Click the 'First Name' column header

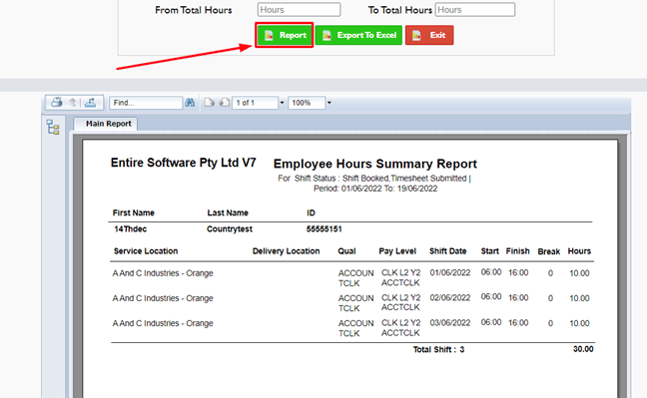point(133,213)
